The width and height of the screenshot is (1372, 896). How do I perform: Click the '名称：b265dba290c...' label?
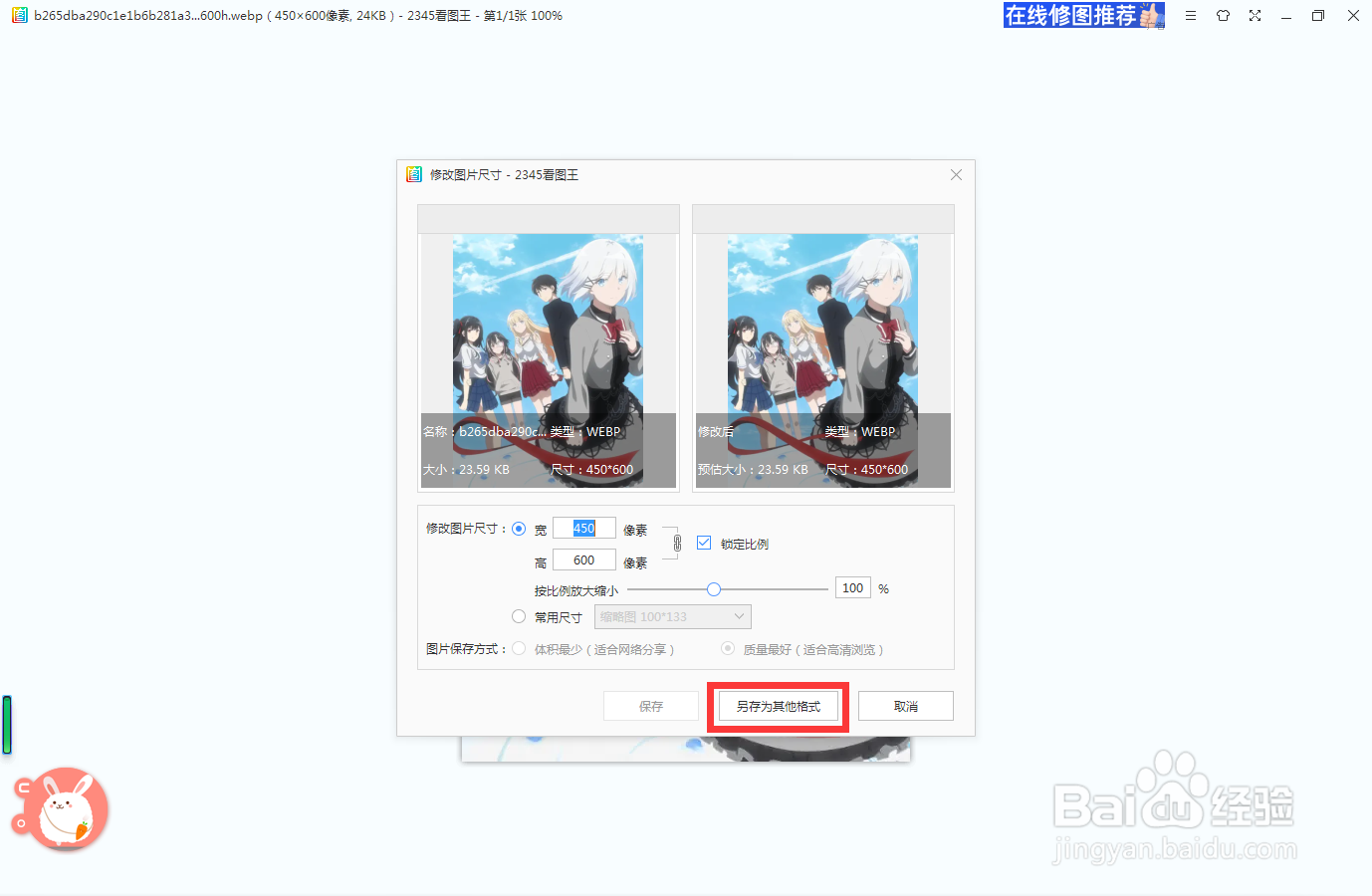[x=483, y=432]
